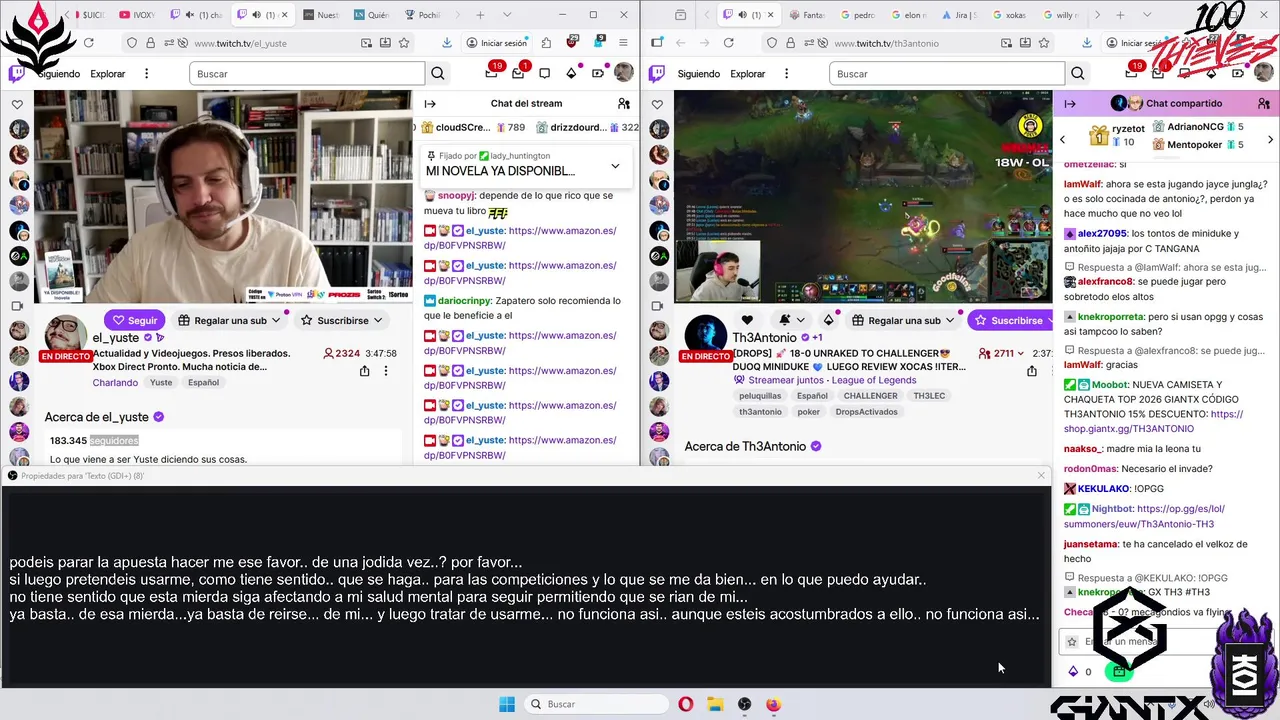Viewport: 1280px width, 720px height.
Task: Click el_yuste profile avatar EN DIRECTO
Action: [x=66, y=337]
